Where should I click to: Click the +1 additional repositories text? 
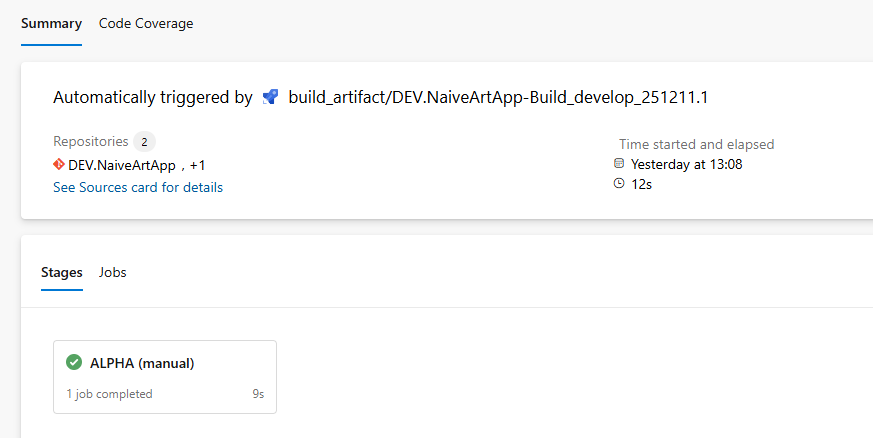click(198, 165)
